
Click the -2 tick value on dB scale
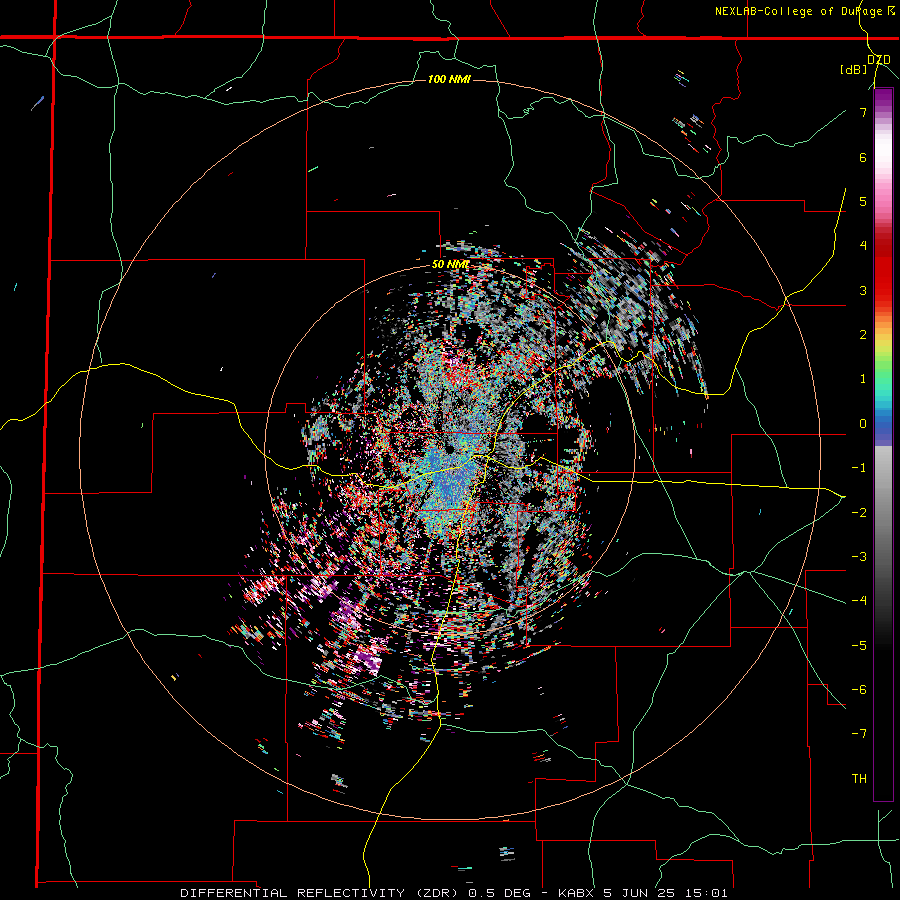pyautogui.click(x=859, y=512)
